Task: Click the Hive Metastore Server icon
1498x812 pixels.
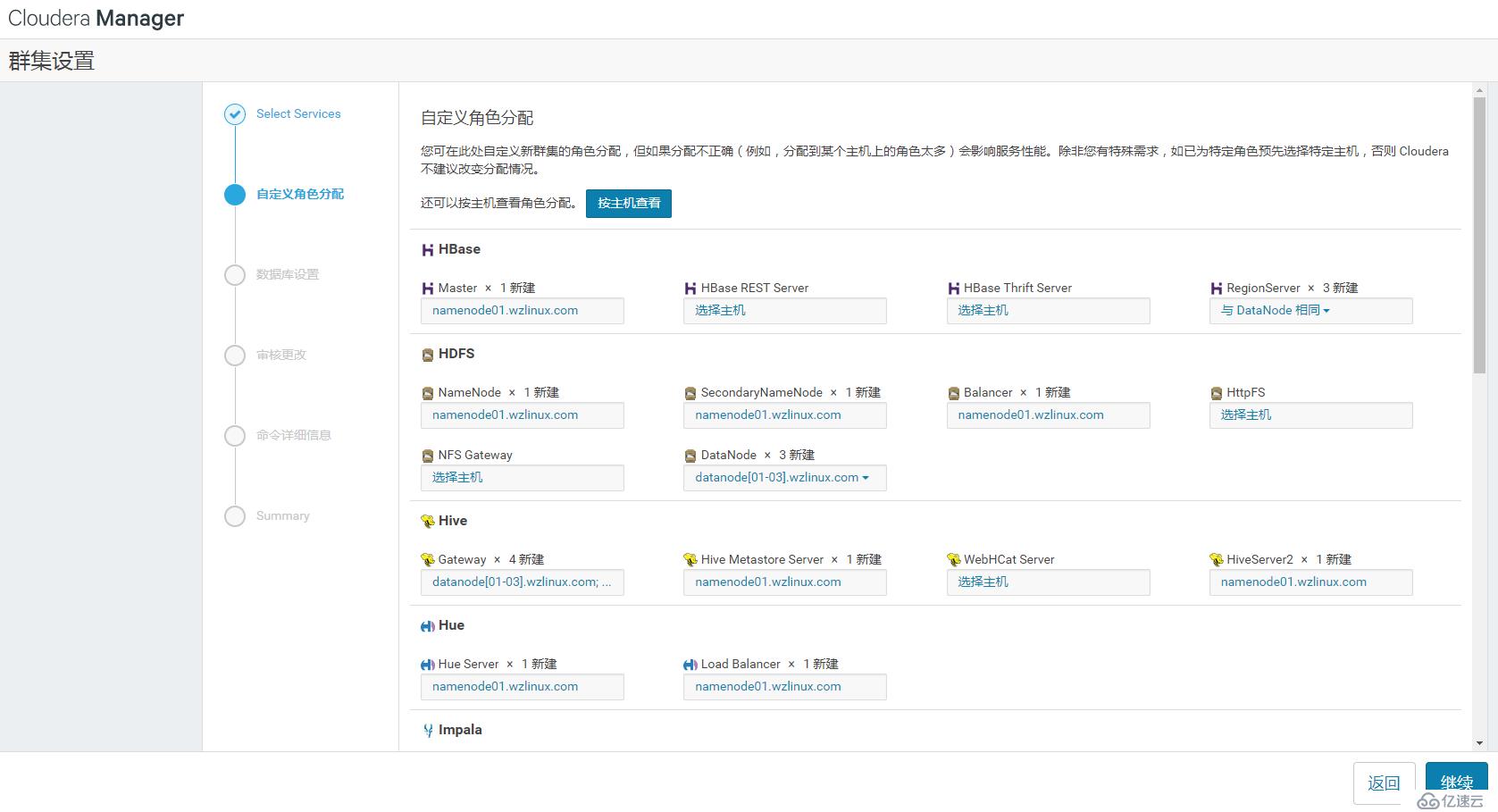Action: point(690,560)
